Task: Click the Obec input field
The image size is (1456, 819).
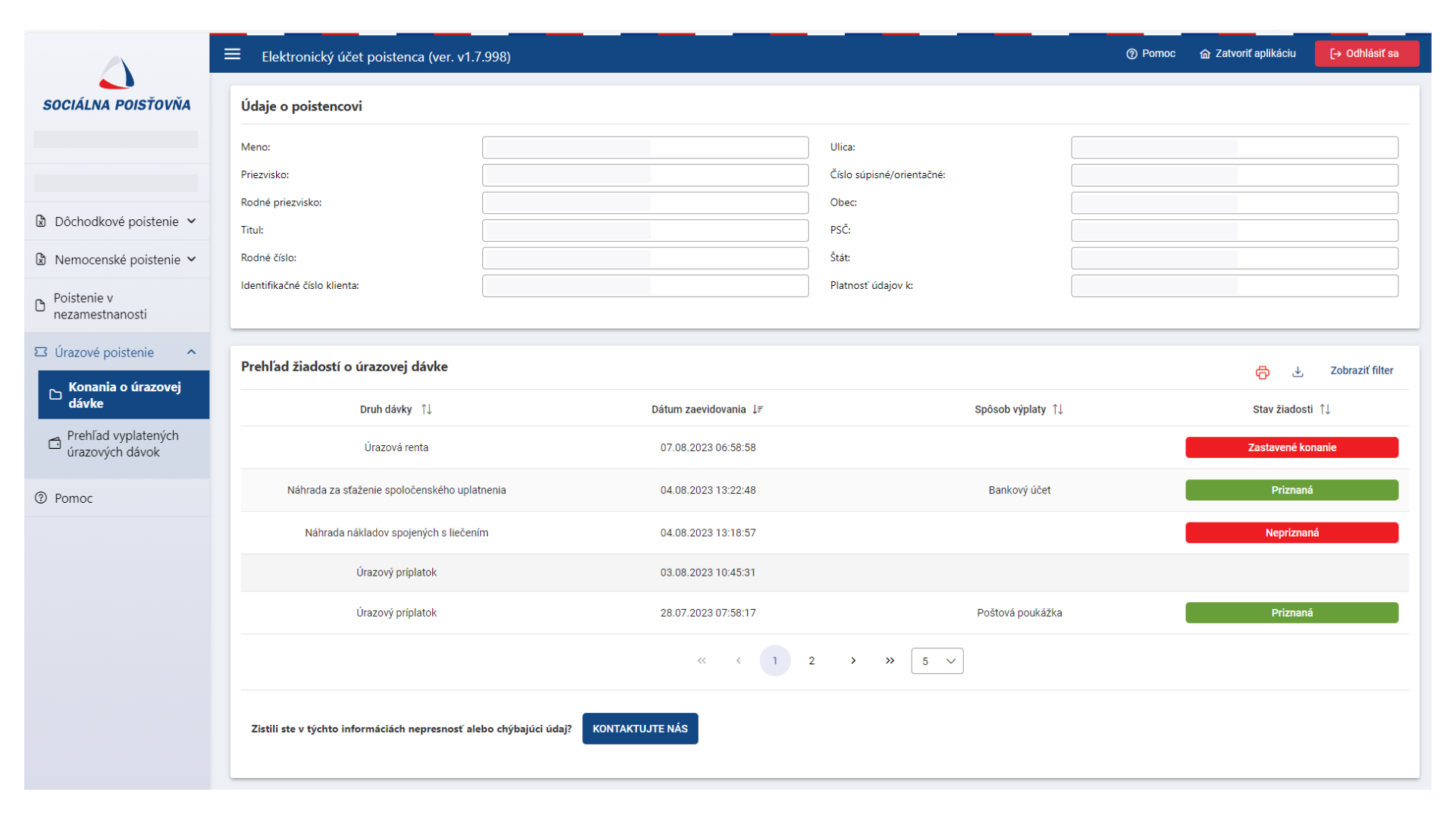Action: [1235, 202]
